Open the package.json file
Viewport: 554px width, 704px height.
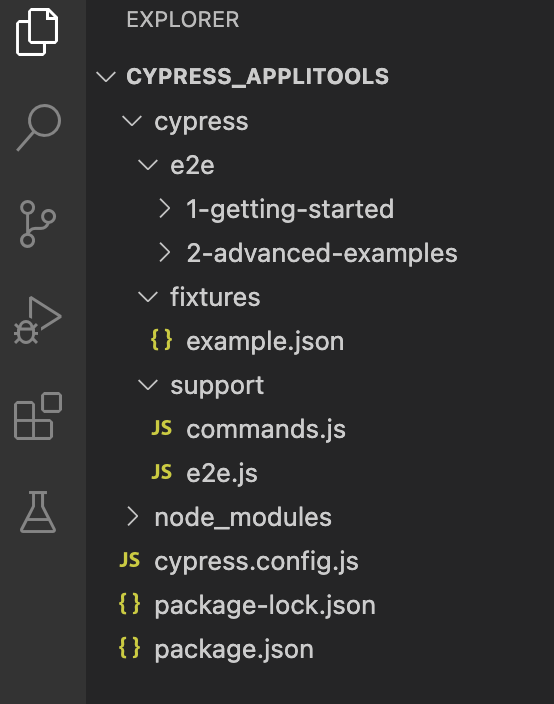click(234, 650)
